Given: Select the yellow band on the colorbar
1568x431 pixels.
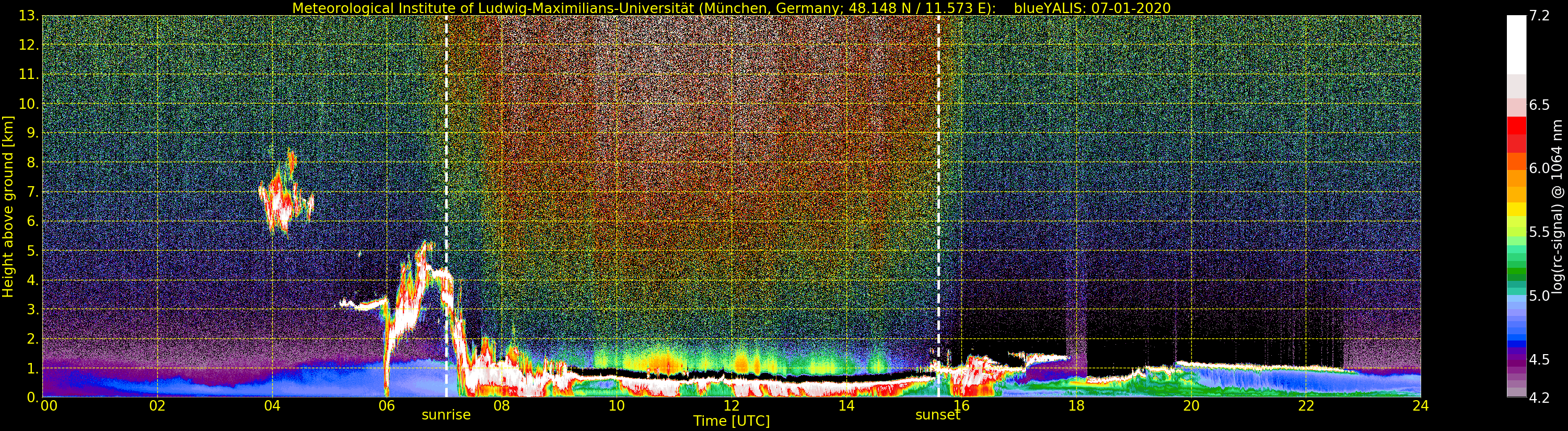Looking at the screenshot, I should pyautogui.click(x=1516, y=209).
